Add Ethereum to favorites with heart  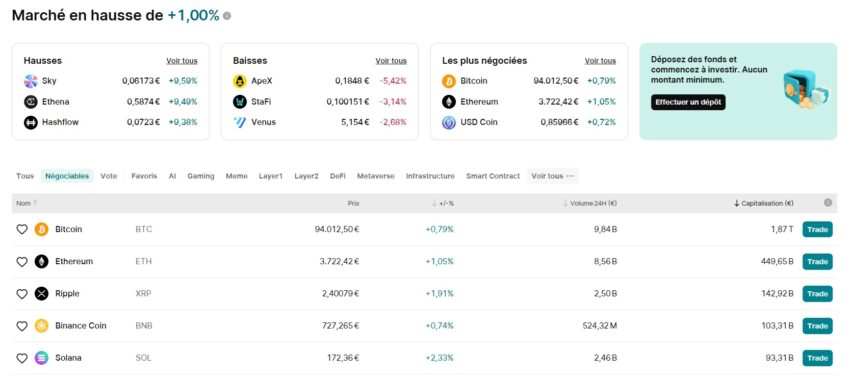click(x=22, y=262)
